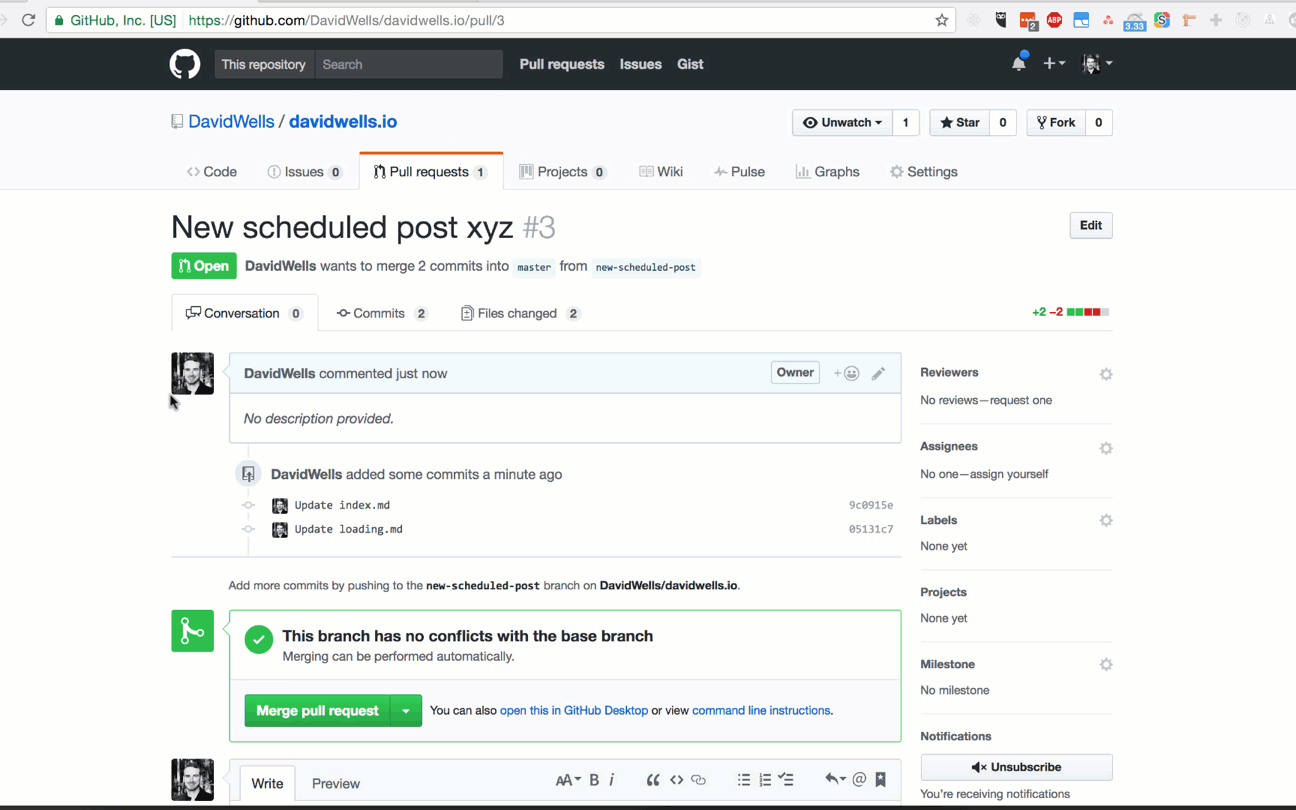Click the This repository search scope label
The image size is (1296, 810).
pyautogui.click(x=264, y=64)
